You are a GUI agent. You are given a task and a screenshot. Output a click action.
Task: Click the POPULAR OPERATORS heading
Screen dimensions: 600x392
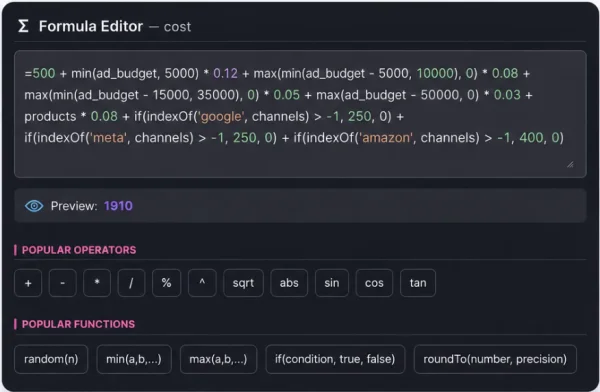(79, 250)
